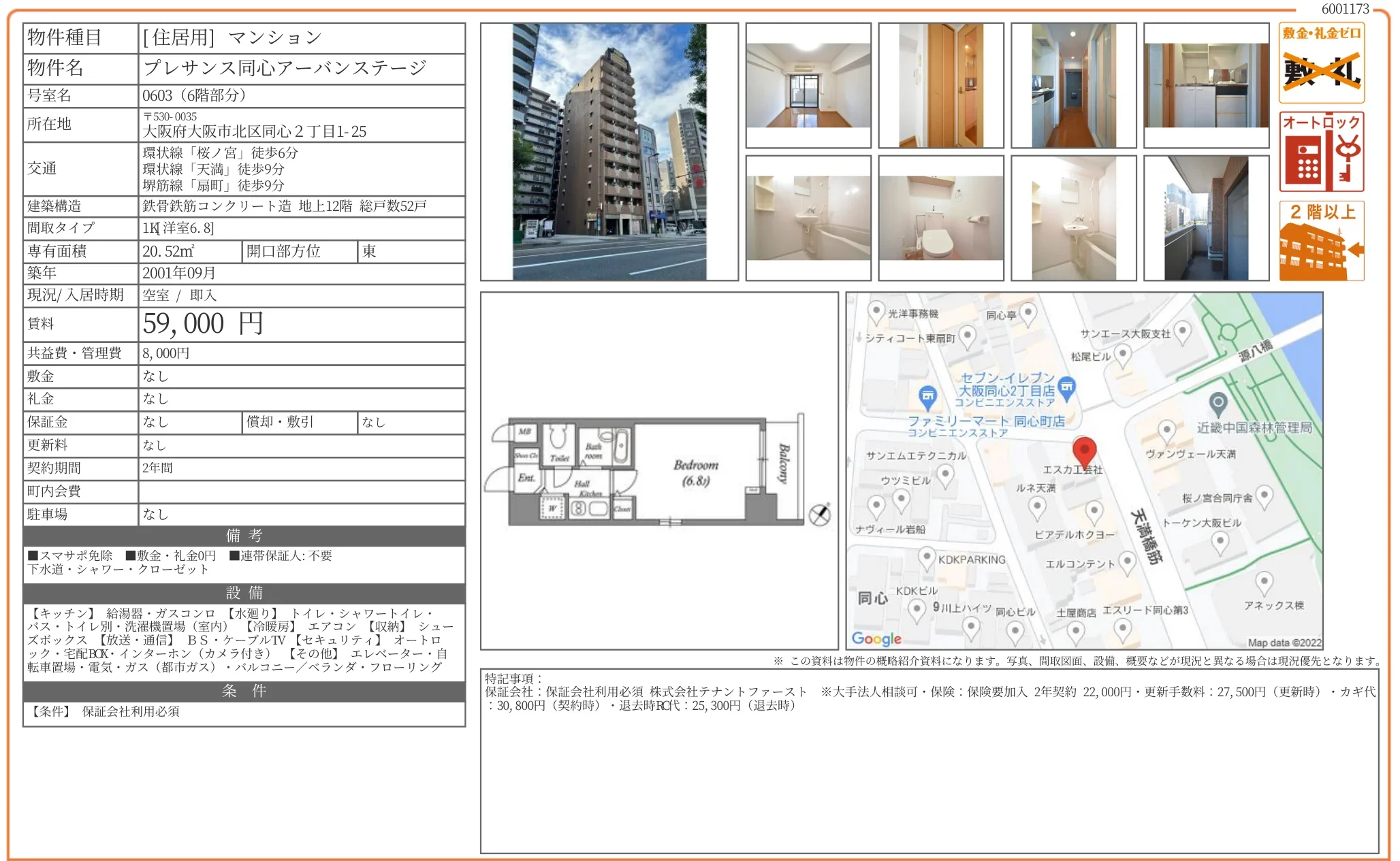Screen dimensions: 1400x861
Task: Click the オートロック feature icon
Action: (1321, 152)
